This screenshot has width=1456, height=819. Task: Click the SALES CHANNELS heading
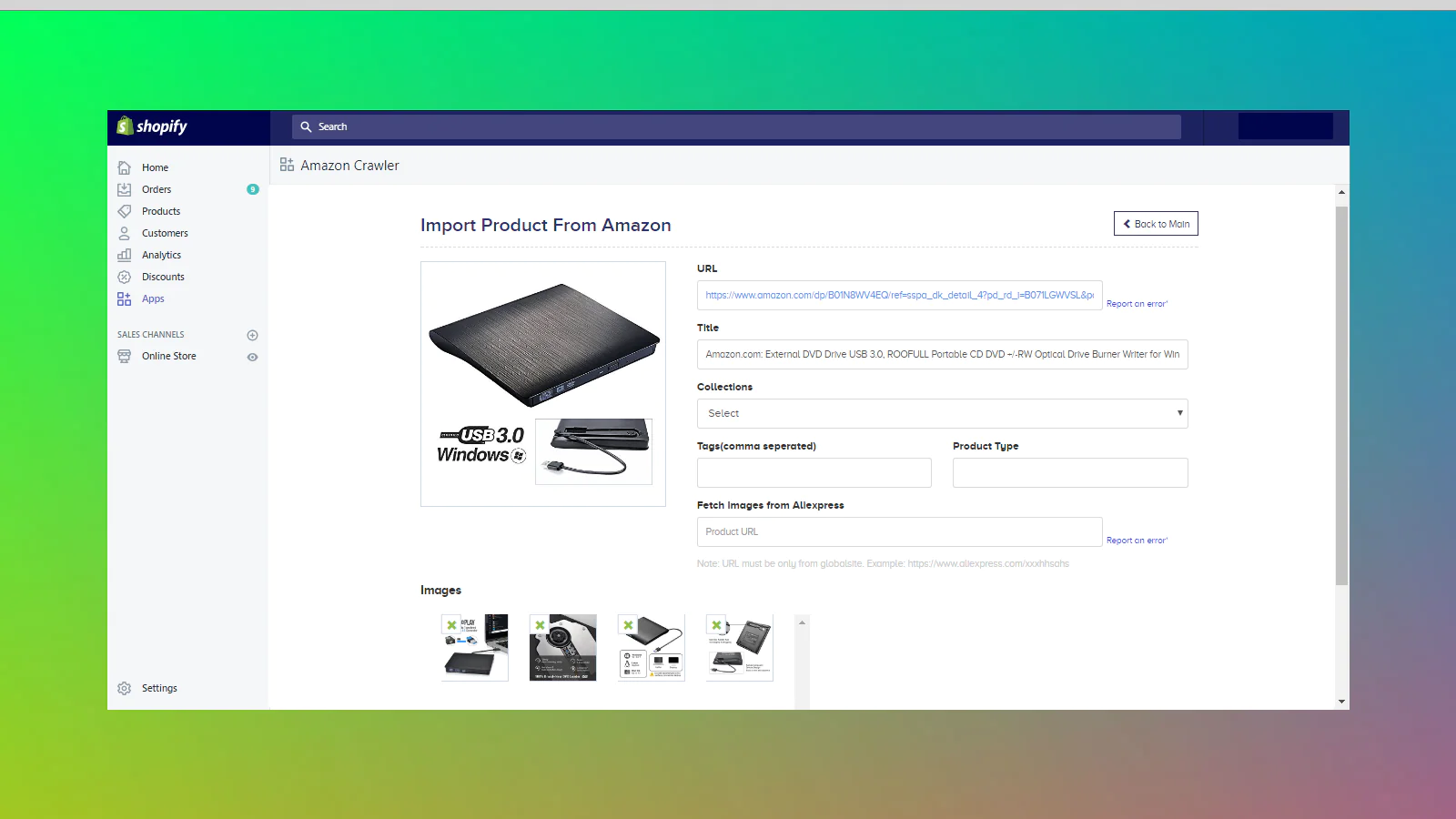(x=150, y=335)
